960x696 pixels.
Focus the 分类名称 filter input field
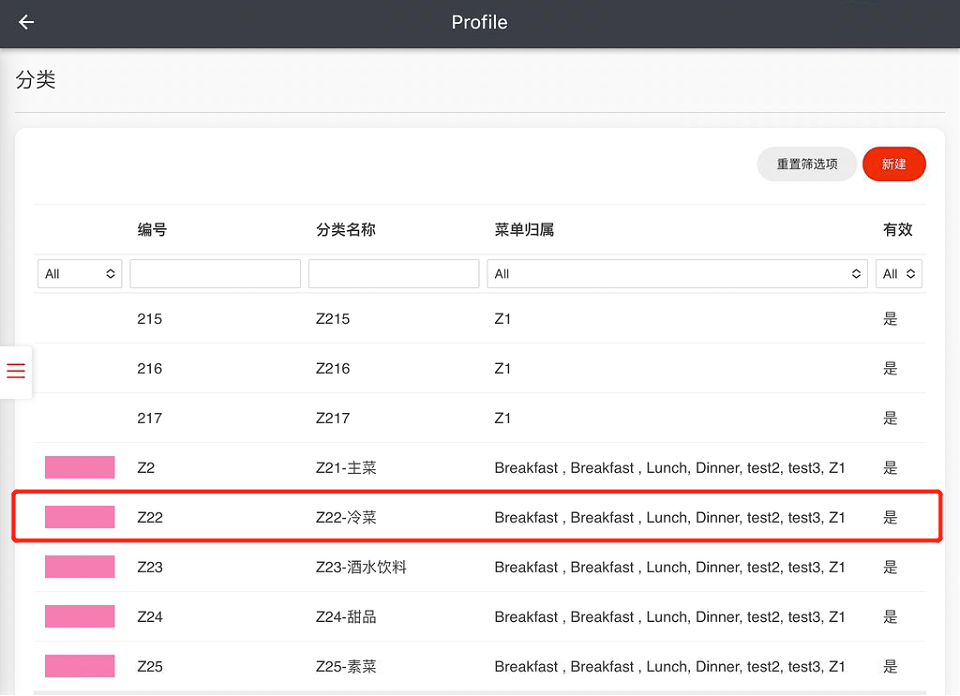tap(394, 274)
